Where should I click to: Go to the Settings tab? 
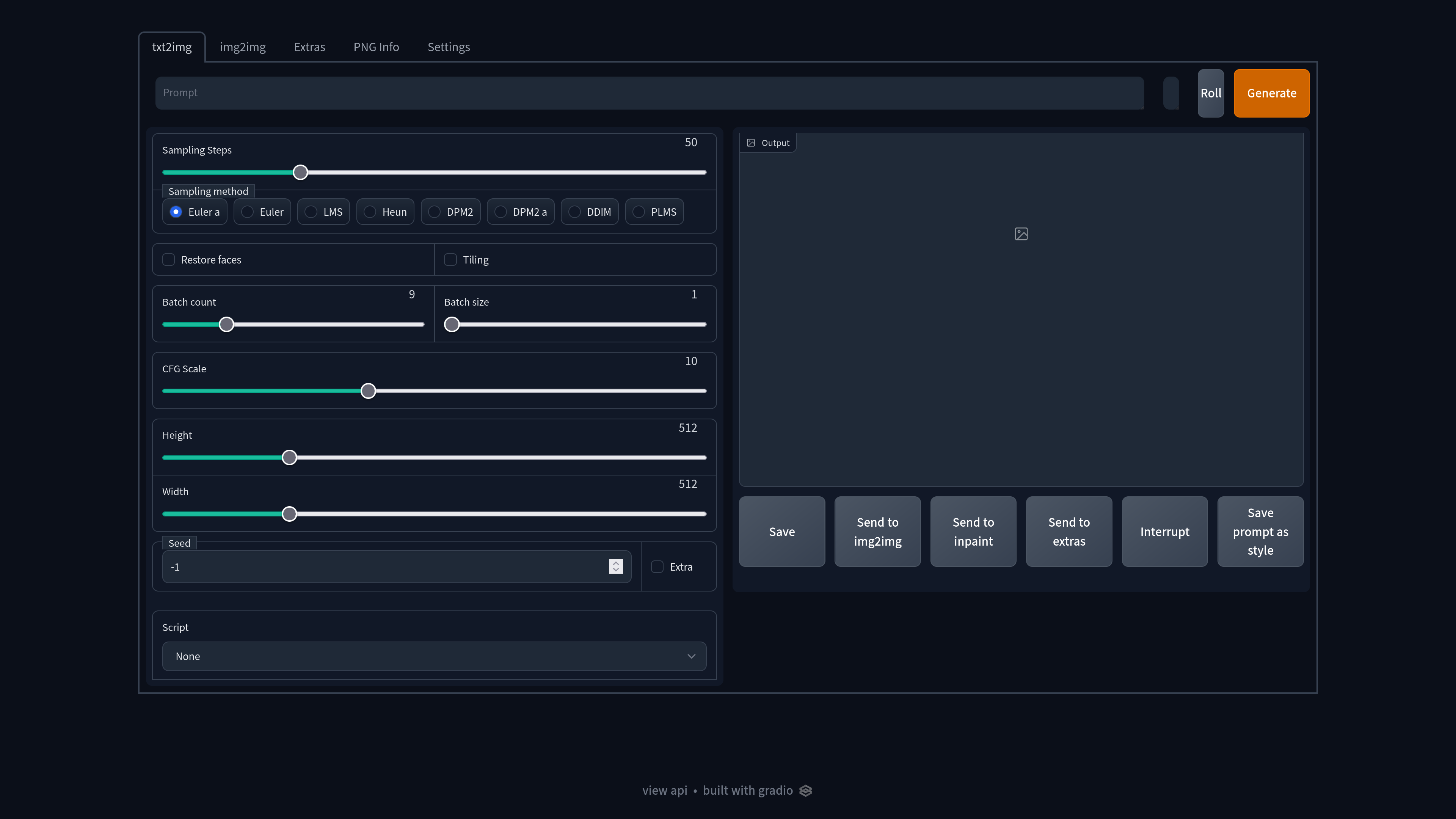tap(448, 47)
